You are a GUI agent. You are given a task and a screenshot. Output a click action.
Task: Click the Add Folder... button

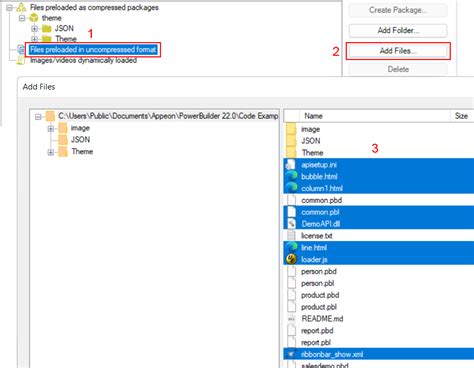point(398,31)
